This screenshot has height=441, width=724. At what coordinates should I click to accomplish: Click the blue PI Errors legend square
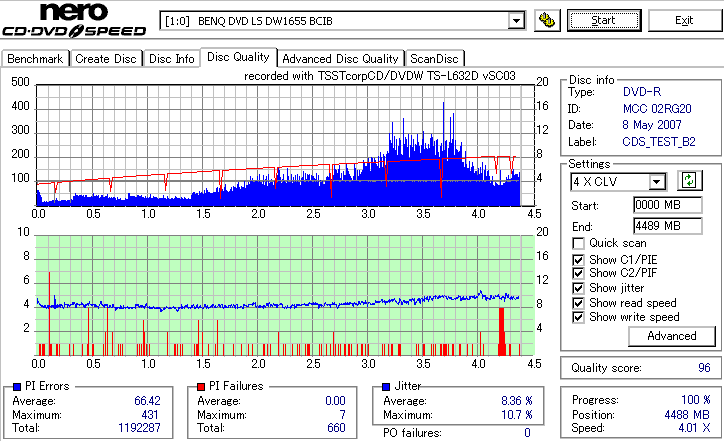(x=17, y=387)
